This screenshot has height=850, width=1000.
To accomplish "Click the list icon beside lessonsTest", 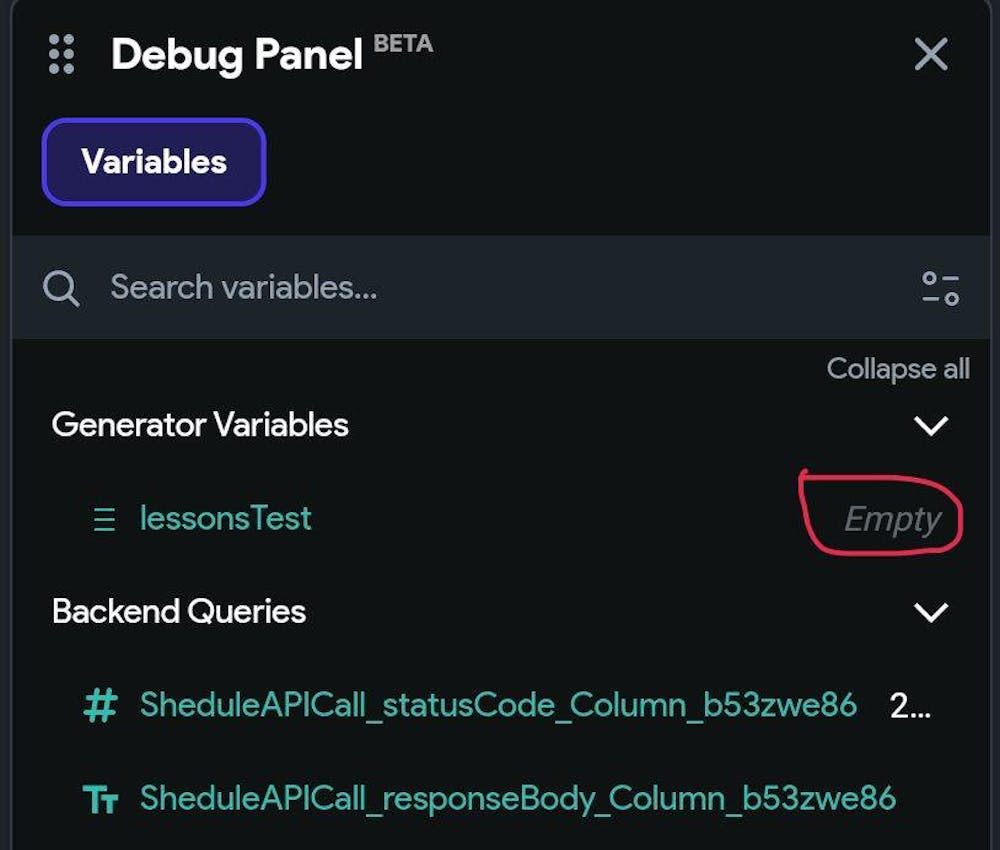I will (x=104, y=519).
